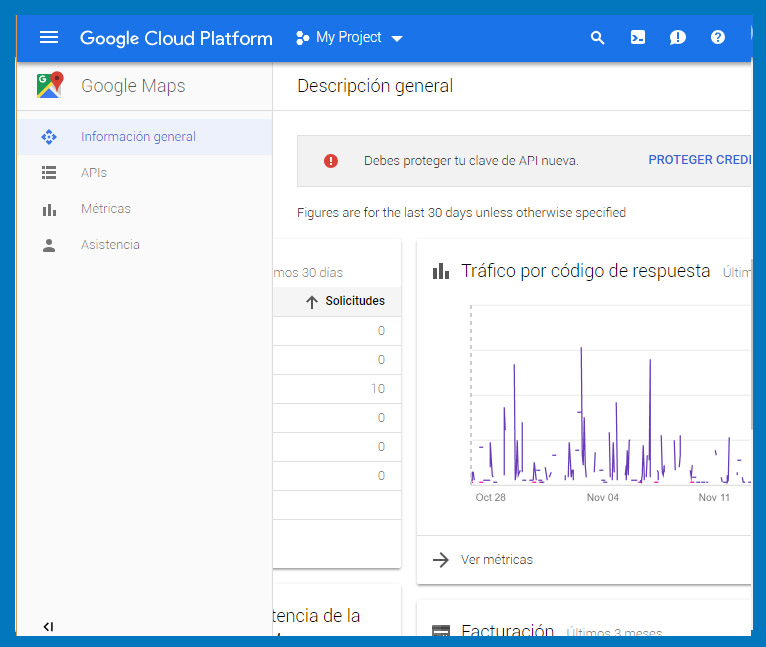Click the red API key warning icon

click(x=331, y=161)
